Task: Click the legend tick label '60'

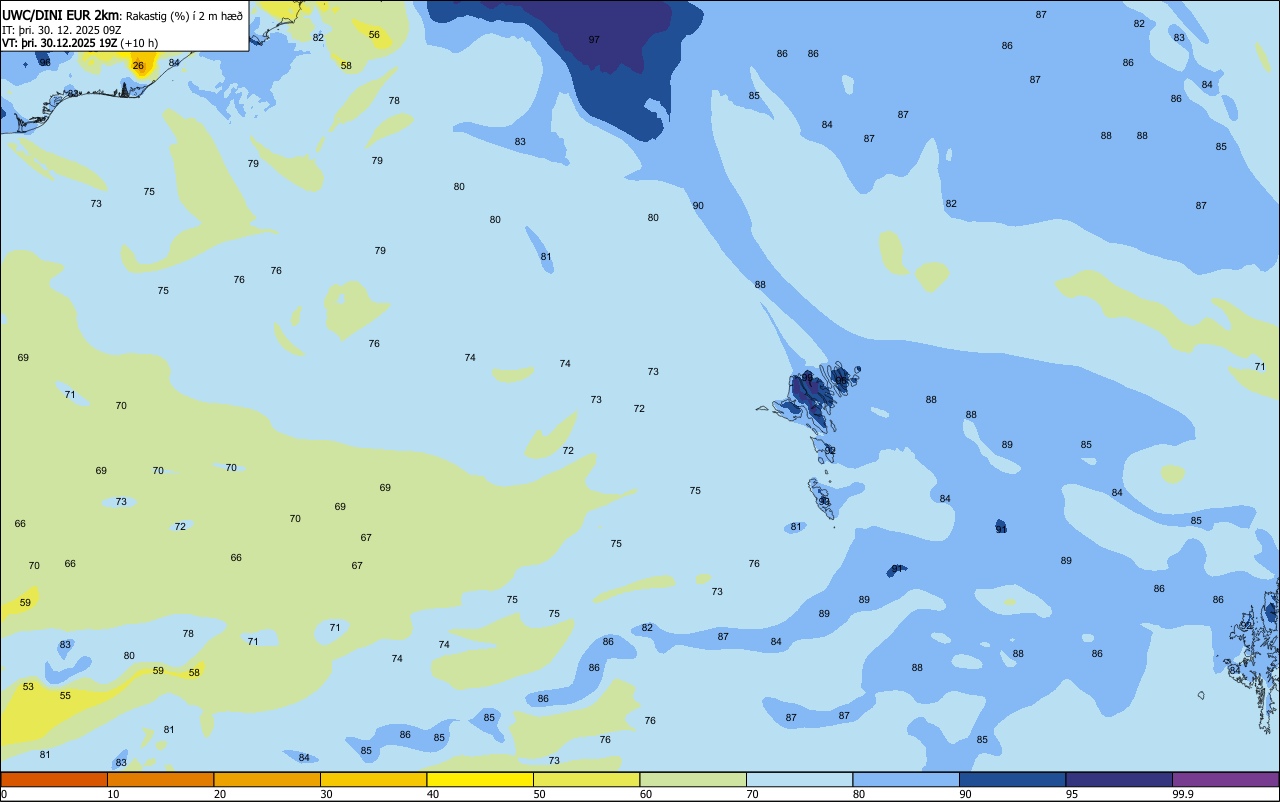Action: click(x=646, y=794)
